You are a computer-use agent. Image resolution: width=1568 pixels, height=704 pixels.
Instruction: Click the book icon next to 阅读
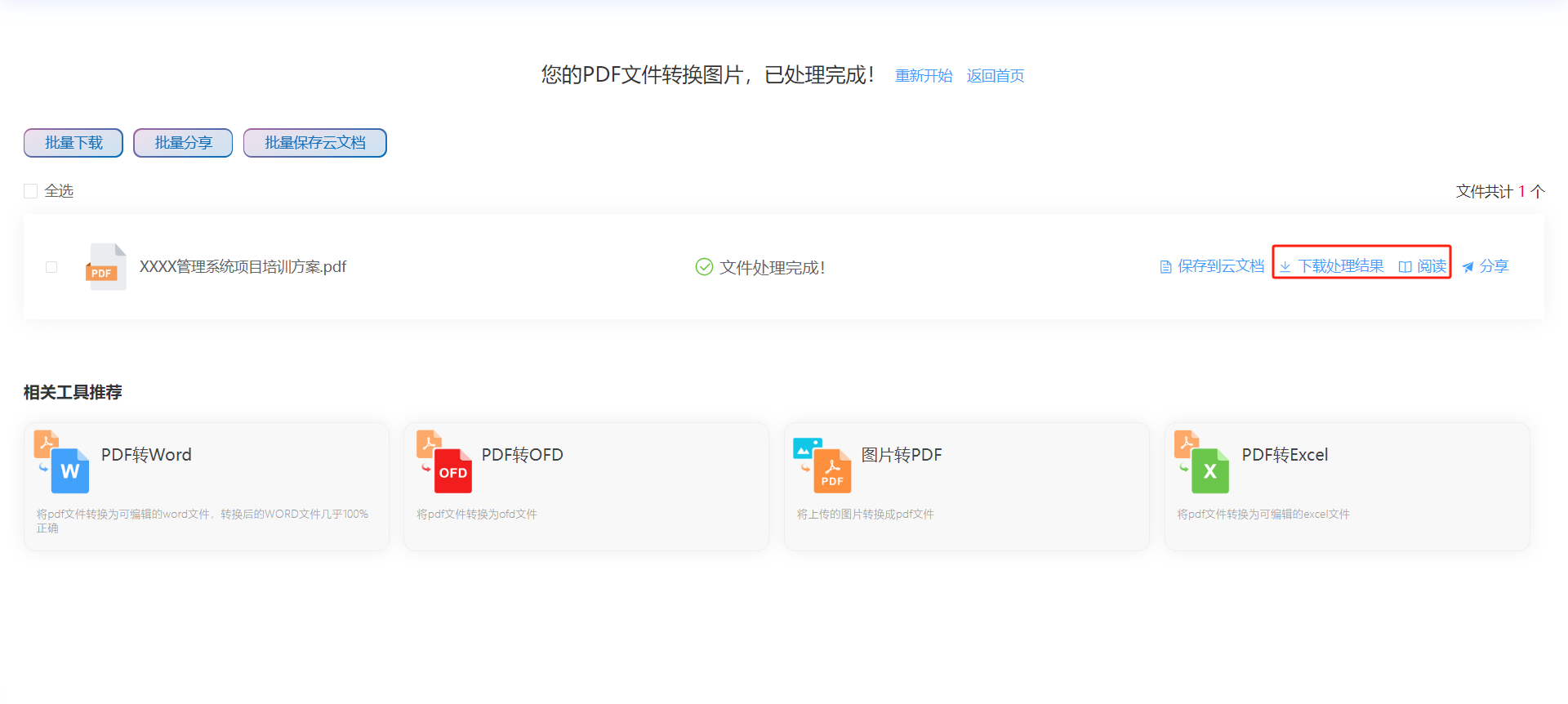1405,267
